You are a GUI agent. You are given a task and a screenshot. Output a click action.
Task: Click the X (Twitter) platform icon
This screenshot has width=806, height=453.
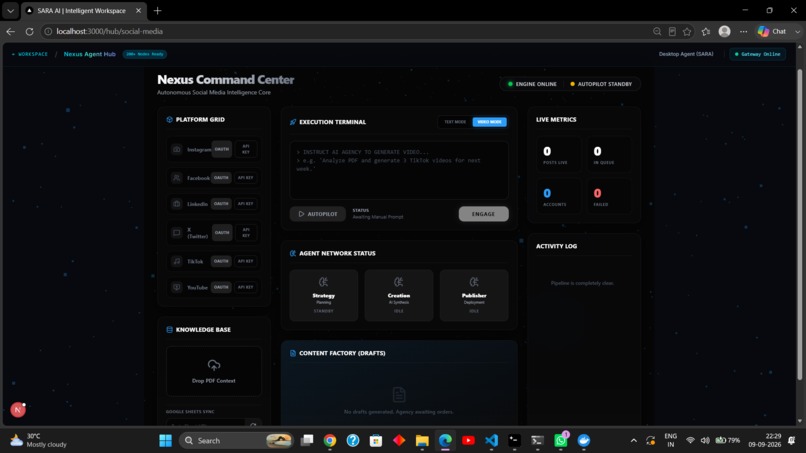coord(176,232)
